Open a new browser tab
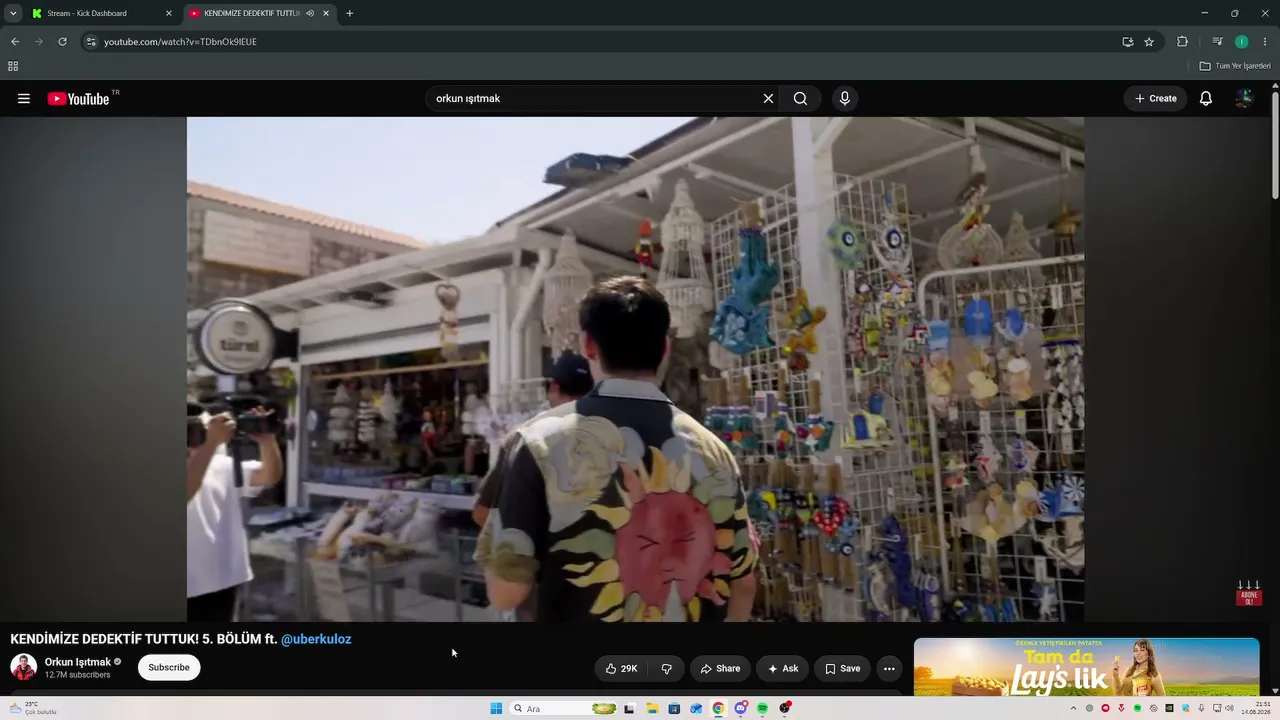The image size is (1280, 720). point(349,13)
